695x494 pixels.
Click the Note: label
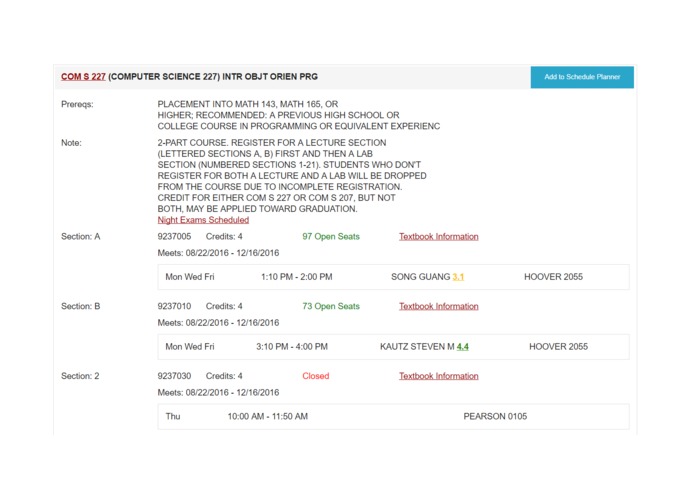(71, 143)
